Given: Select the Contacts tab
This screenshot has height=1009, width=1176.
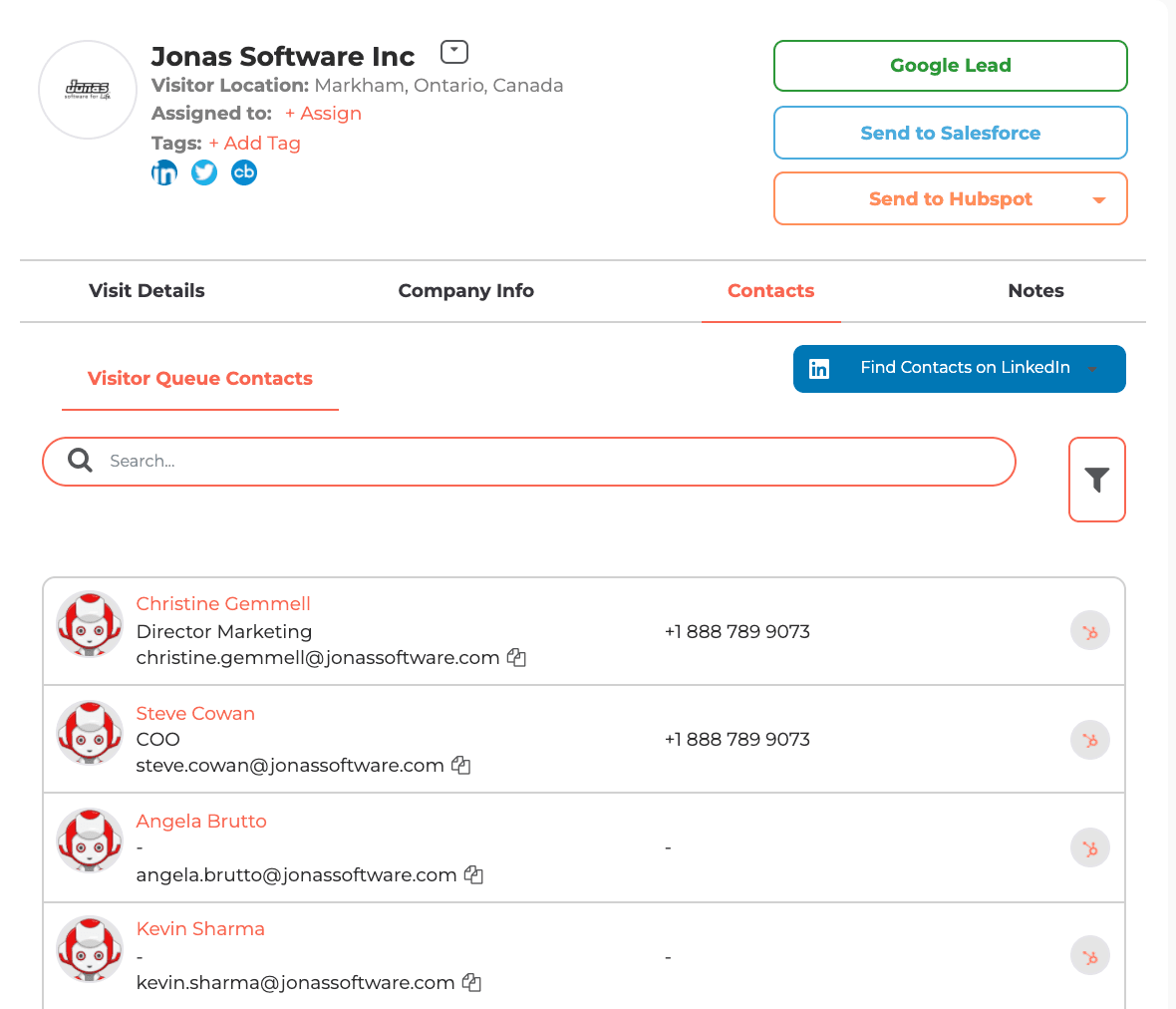Looking at the screenshot, I should tap(771, 291).
